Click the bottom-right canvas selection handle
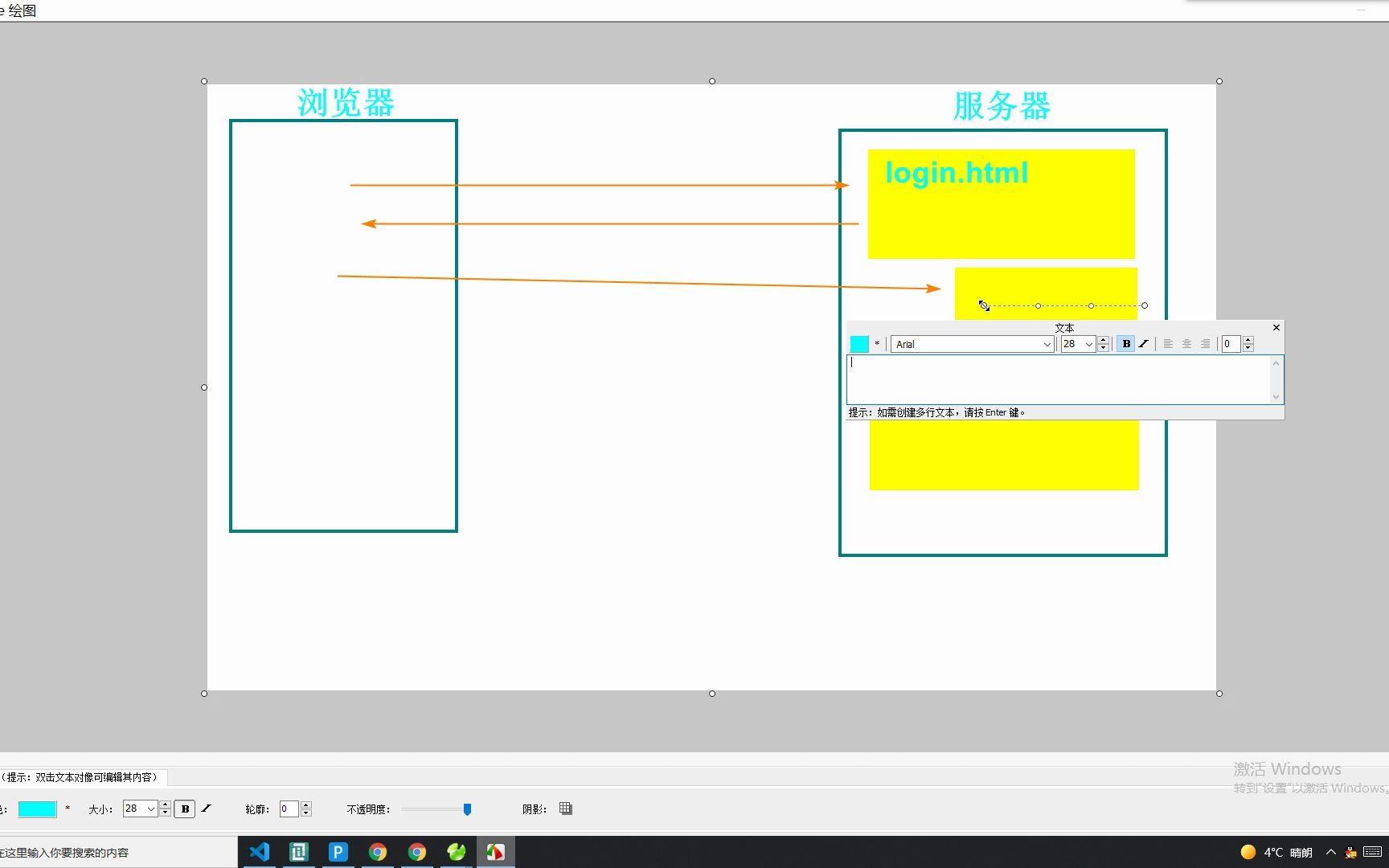Screen dimensions: 1389x868 [x=1219, y=694]
